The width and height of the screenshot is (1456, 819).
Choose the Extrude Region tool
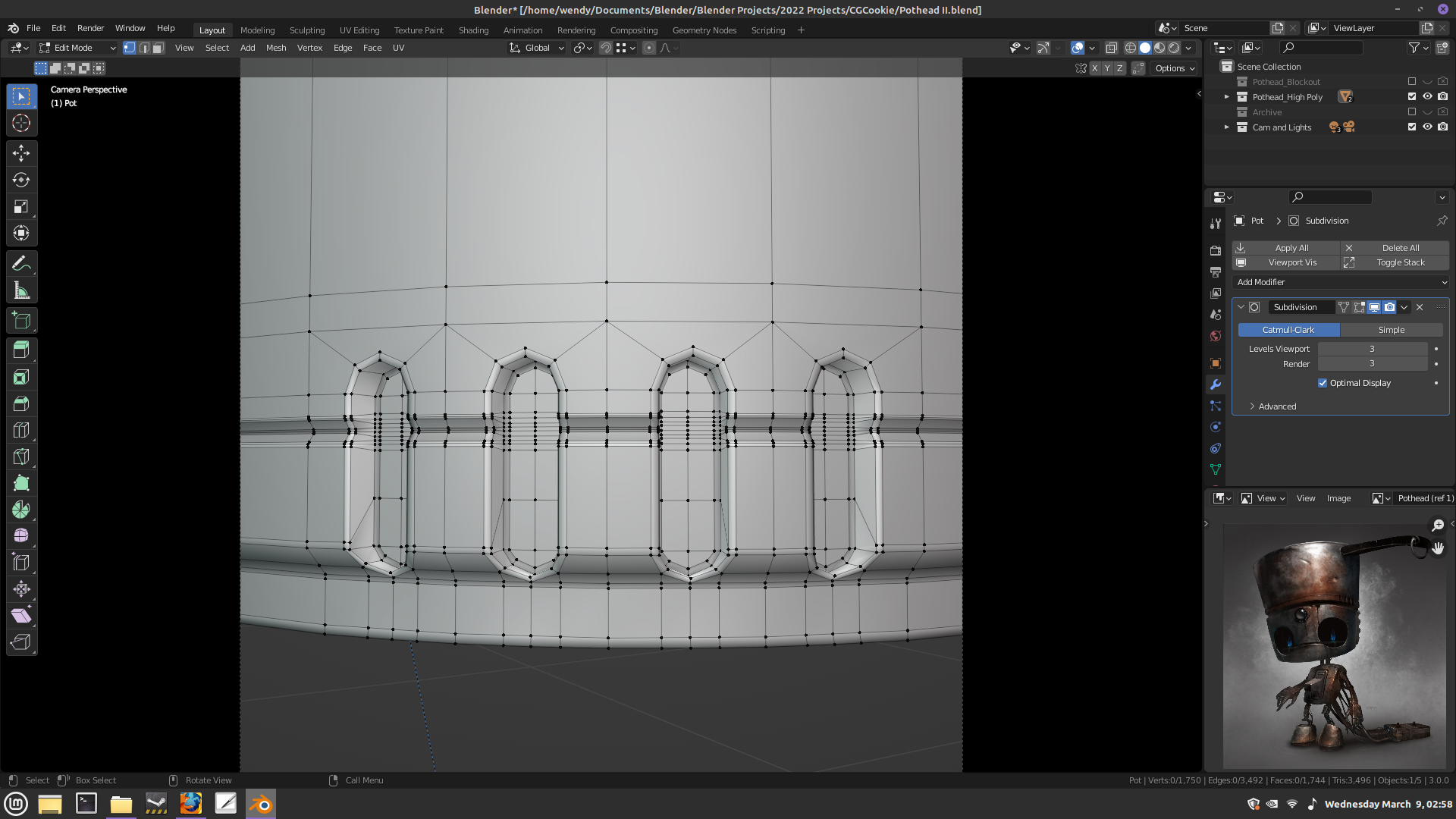[21, 350]
